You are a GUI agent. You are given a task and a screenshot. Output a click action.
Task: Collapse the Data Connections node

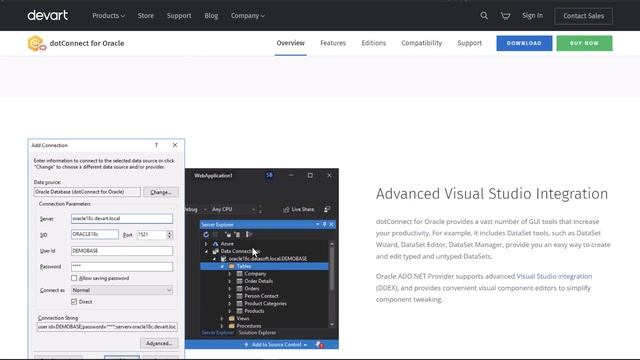tap(206, 251)
